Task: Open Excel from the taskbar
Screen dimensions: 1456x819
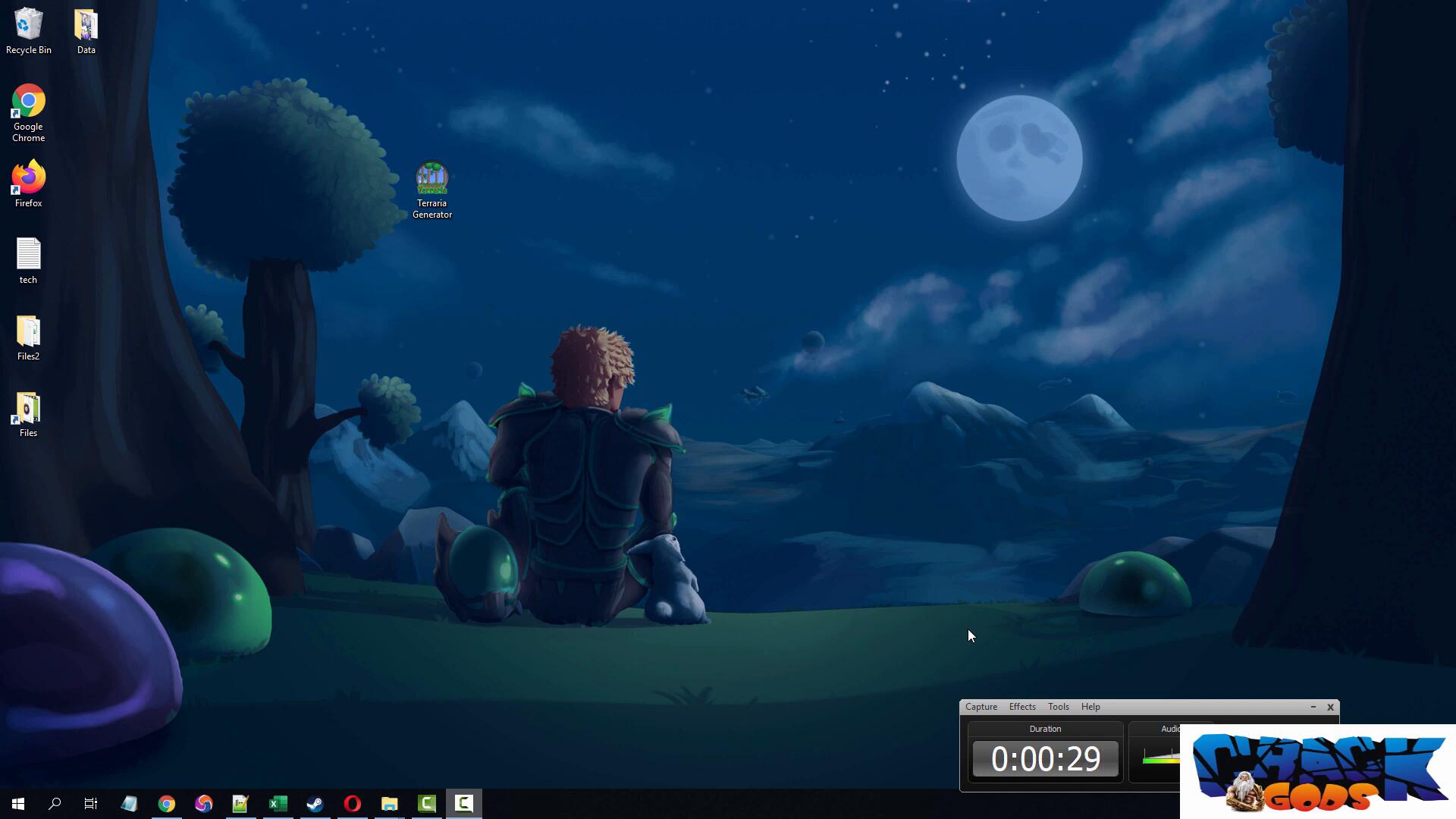Action: click(278, 803)
